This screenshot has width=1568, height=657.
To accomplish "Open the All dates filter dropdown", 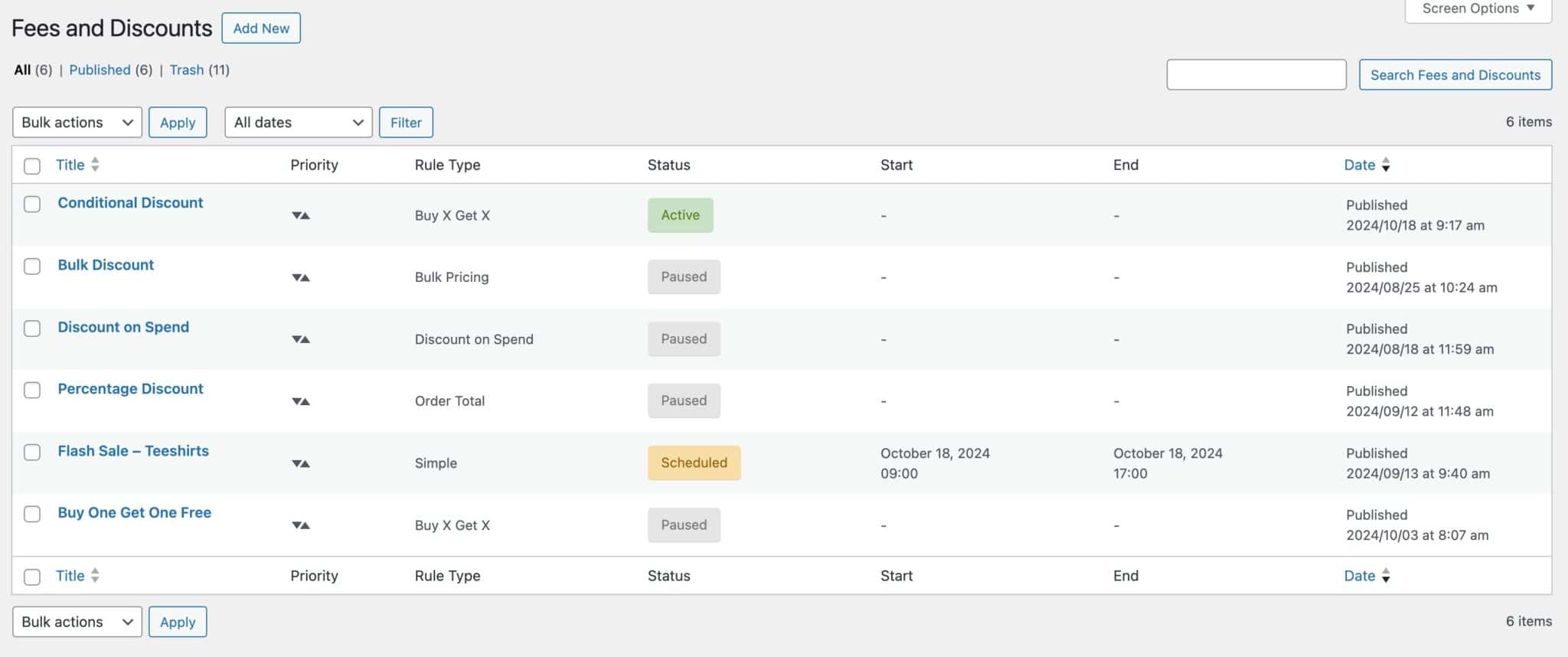I will [x=299, y=123].
